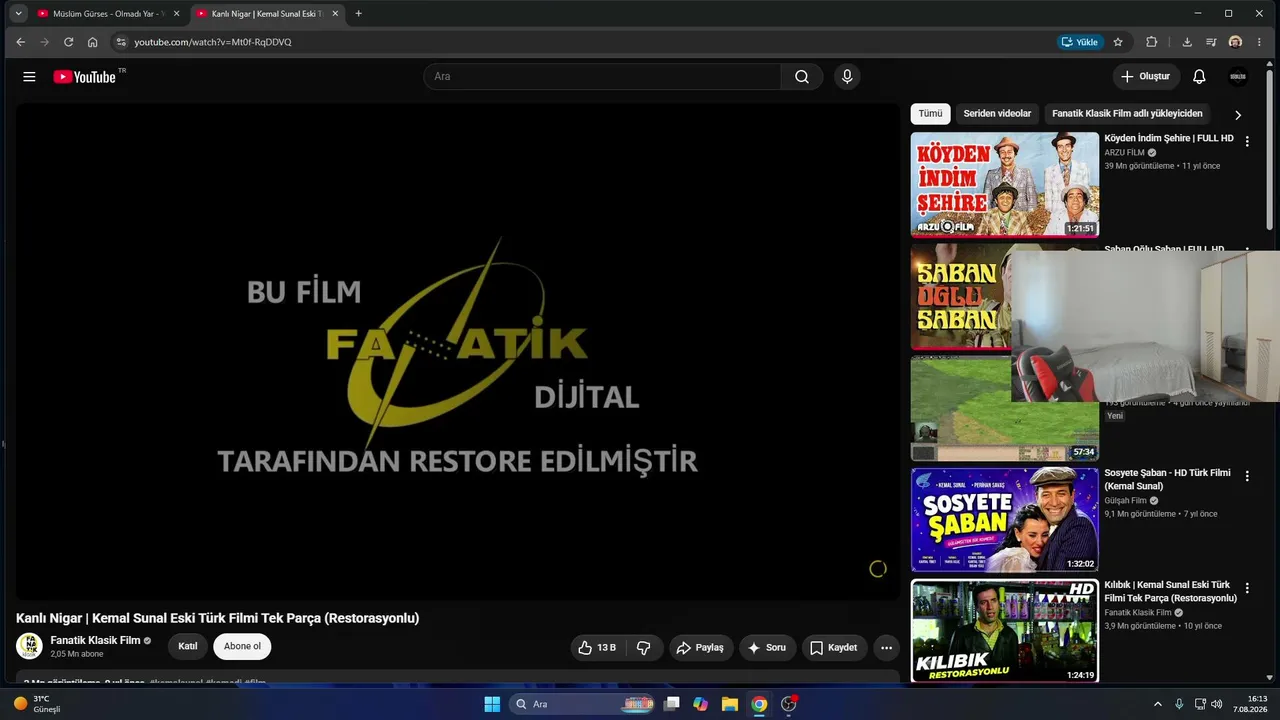Image resolution: width=1280 pixels, height=720 pixels.
Task: Open the Sosyete Şaban video title
Action: coord(1167,480)
